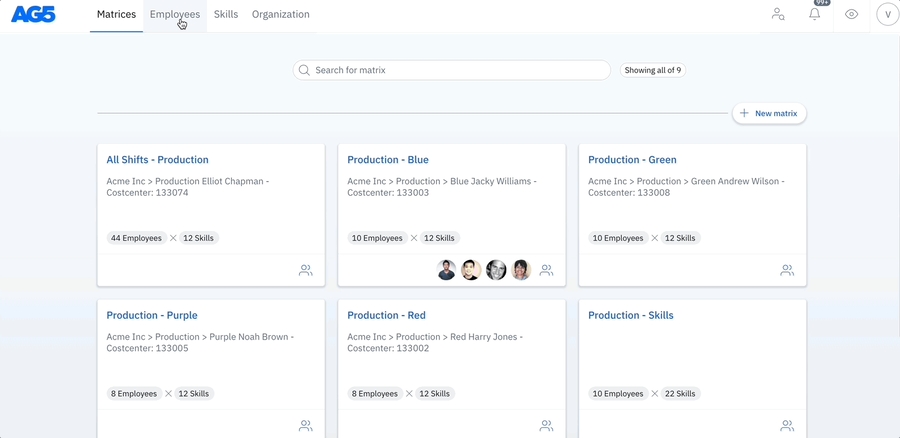The image size is (900, 438).
Task: Click the 44 Employees badge
Action: (136, 238)
